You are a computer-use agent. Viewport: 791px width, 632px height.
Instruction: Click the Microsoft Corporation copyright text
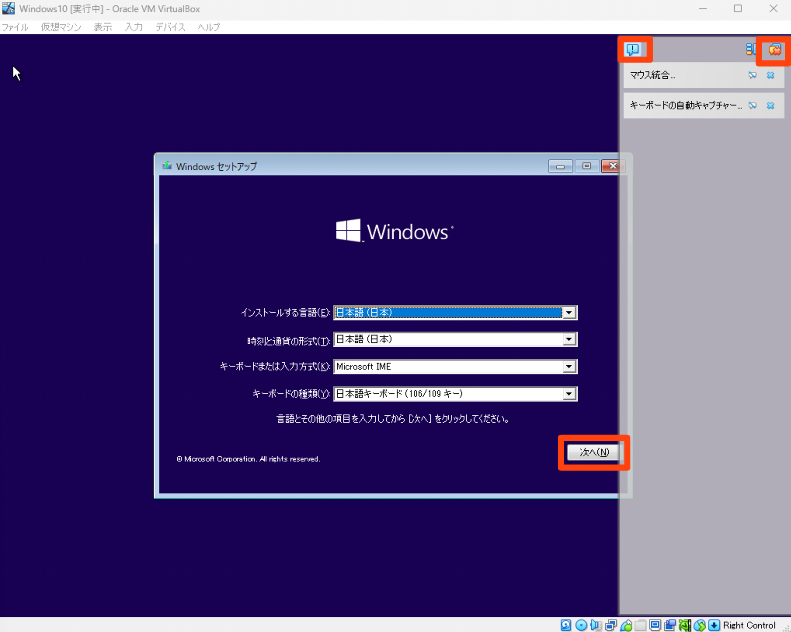pyautogui.click(x=248, y=459)
